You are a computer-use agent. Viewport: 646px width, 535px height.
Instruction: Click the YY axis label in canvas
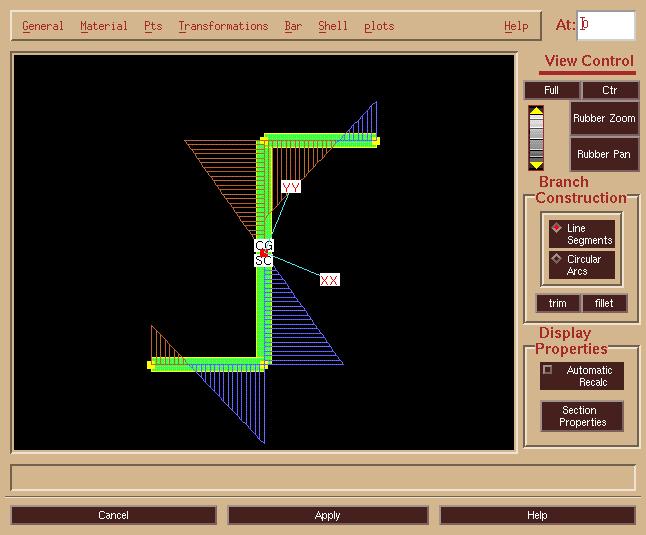(x=290, y=187)
